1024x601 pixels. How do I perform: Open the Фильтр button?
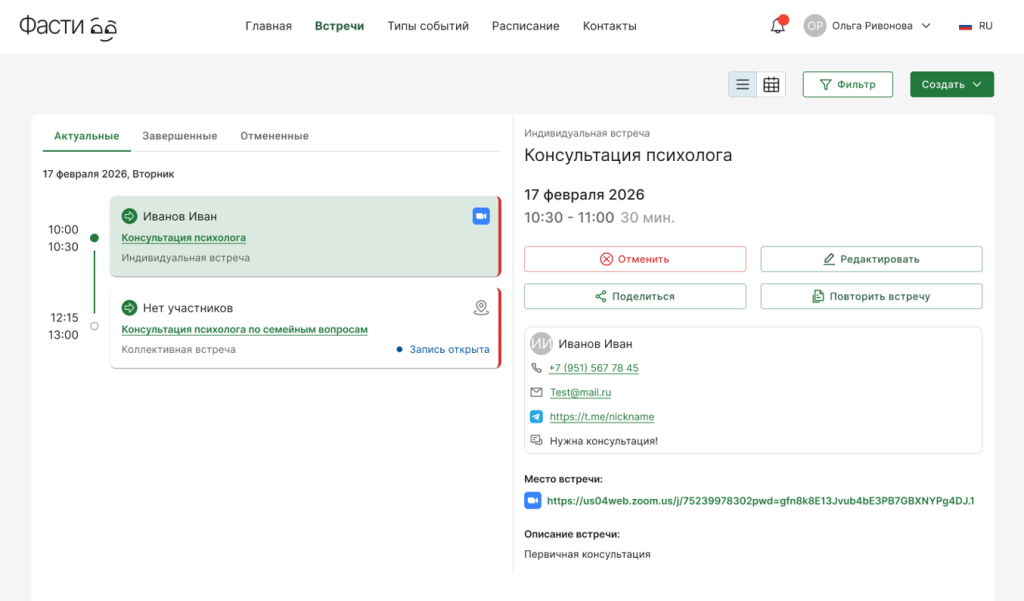(848, 84)
